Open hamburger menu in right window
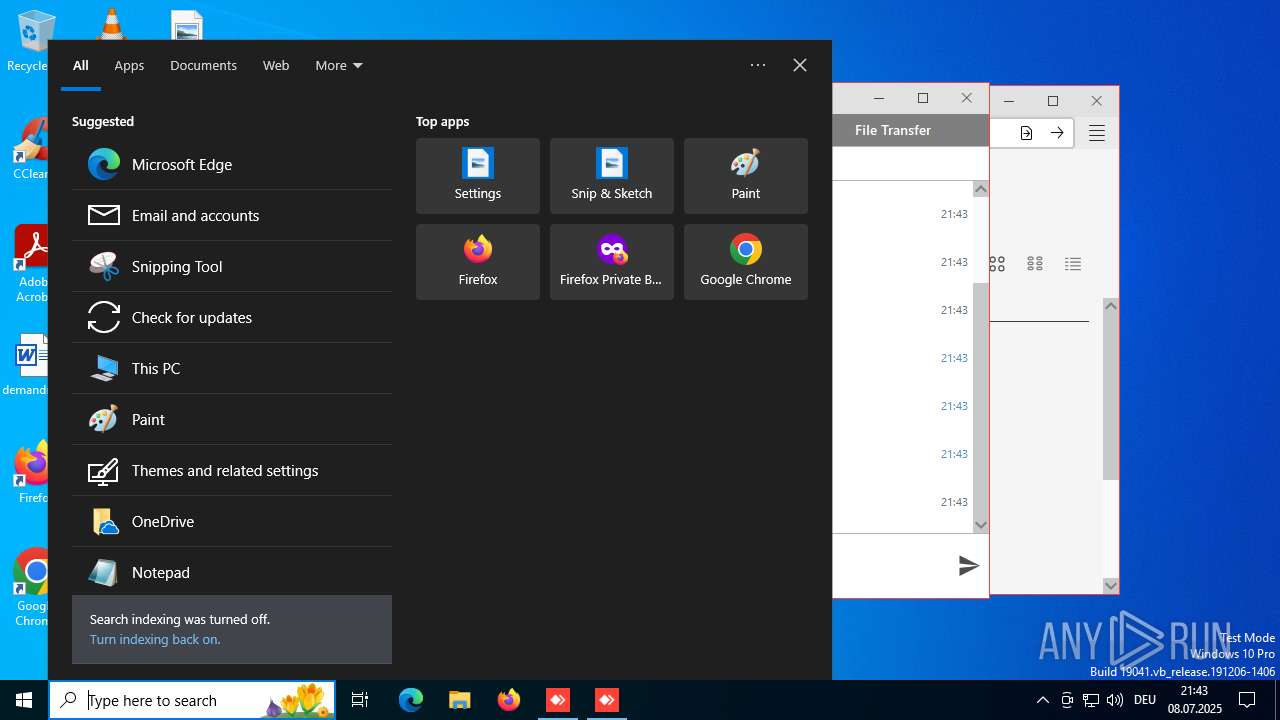This screenshot has height=720, width=1280. (x=1097, y=133)
